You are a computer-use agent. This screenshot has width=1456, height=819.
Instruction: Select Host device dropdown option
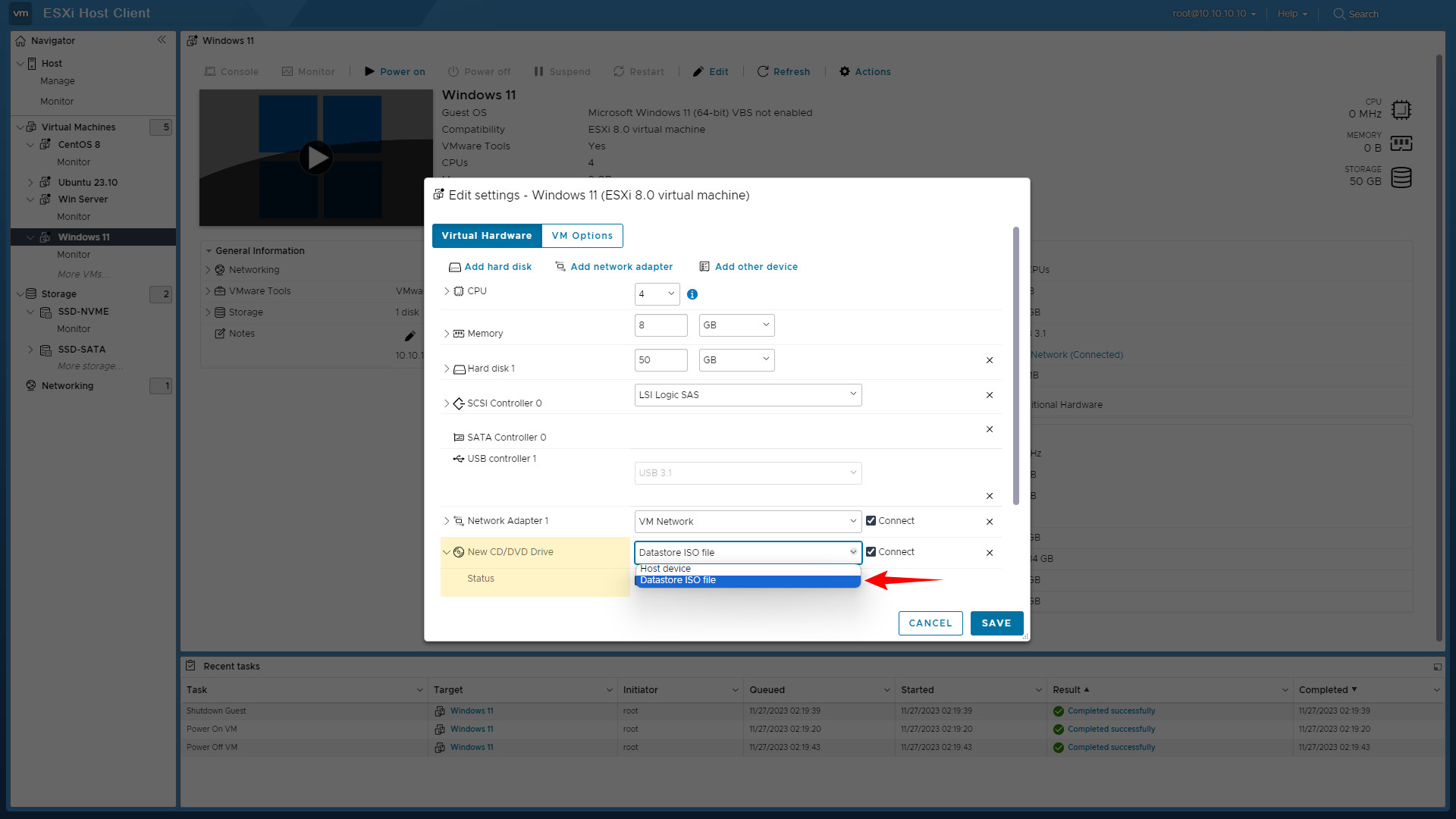pyautogui.click(x=665, y=569)
